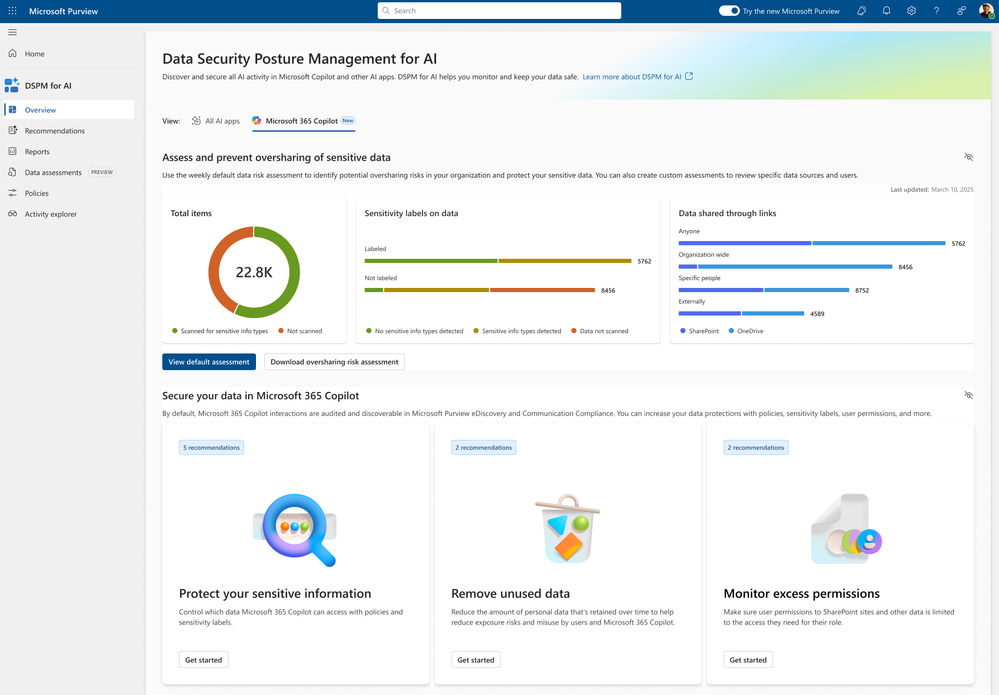
Task: Click the search magnifier icon
Action: click(385, 11)
